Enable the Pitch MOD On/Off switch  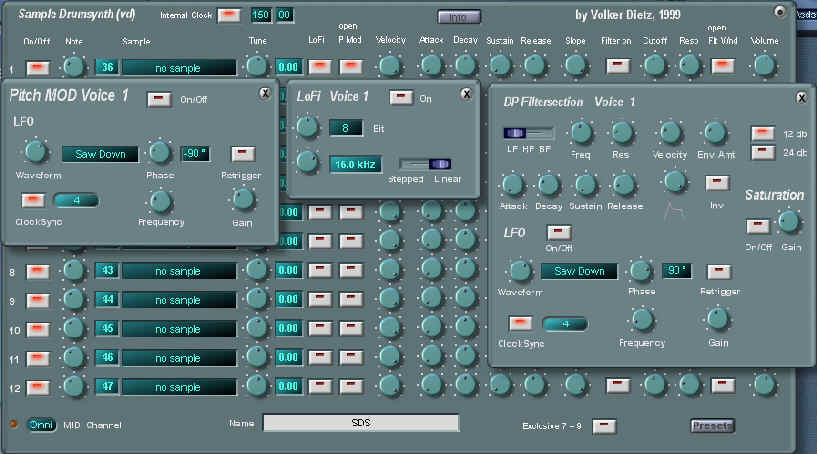pyautogui.click(x=158, y=98)
